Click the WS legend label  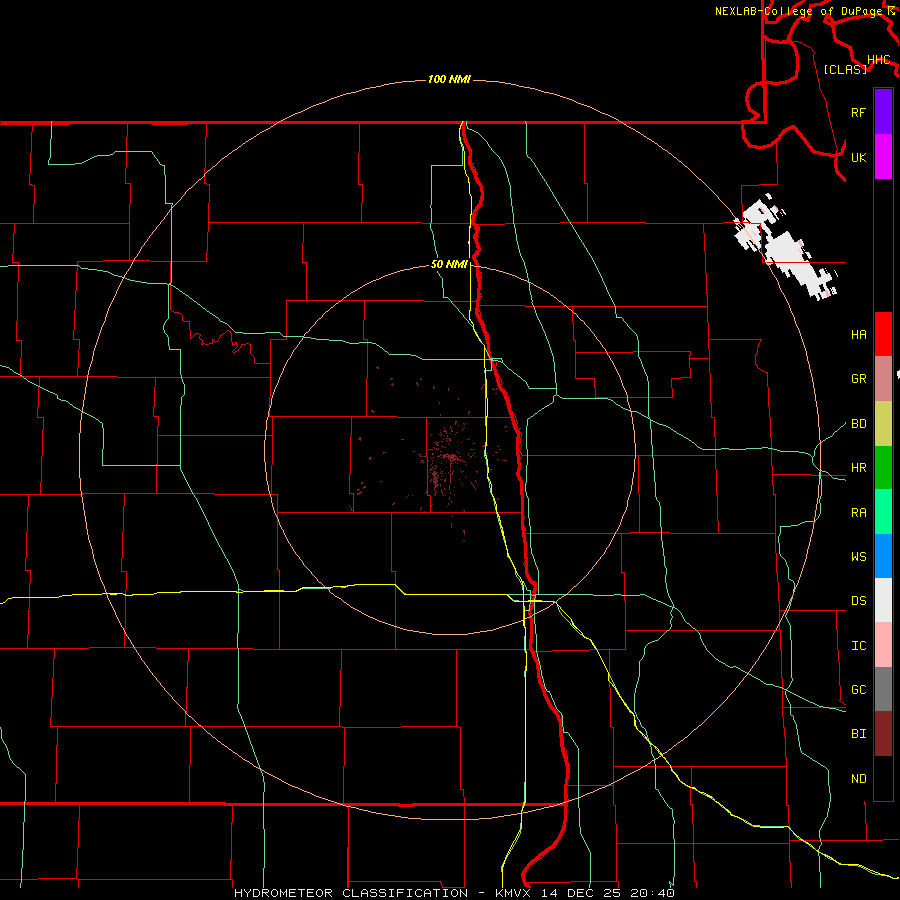[x=859, y=557]
